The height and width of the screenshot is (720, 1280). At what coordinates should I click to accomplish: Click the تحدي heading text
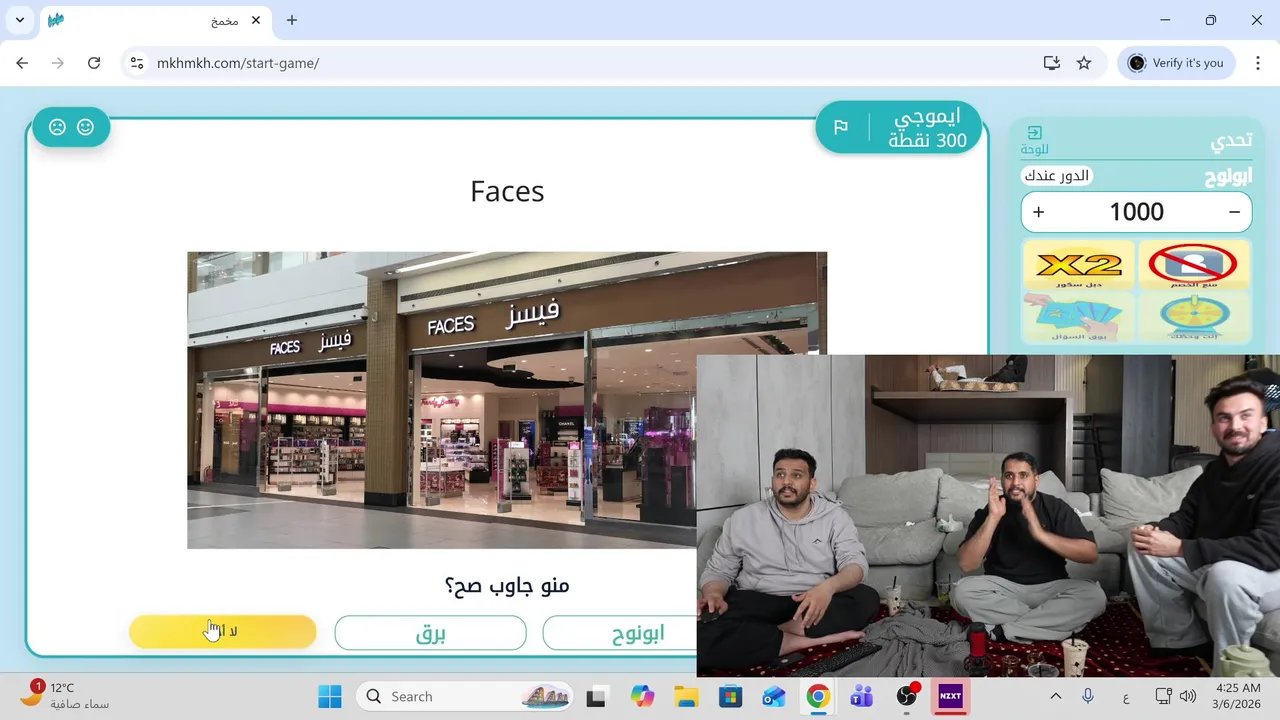1230,141
